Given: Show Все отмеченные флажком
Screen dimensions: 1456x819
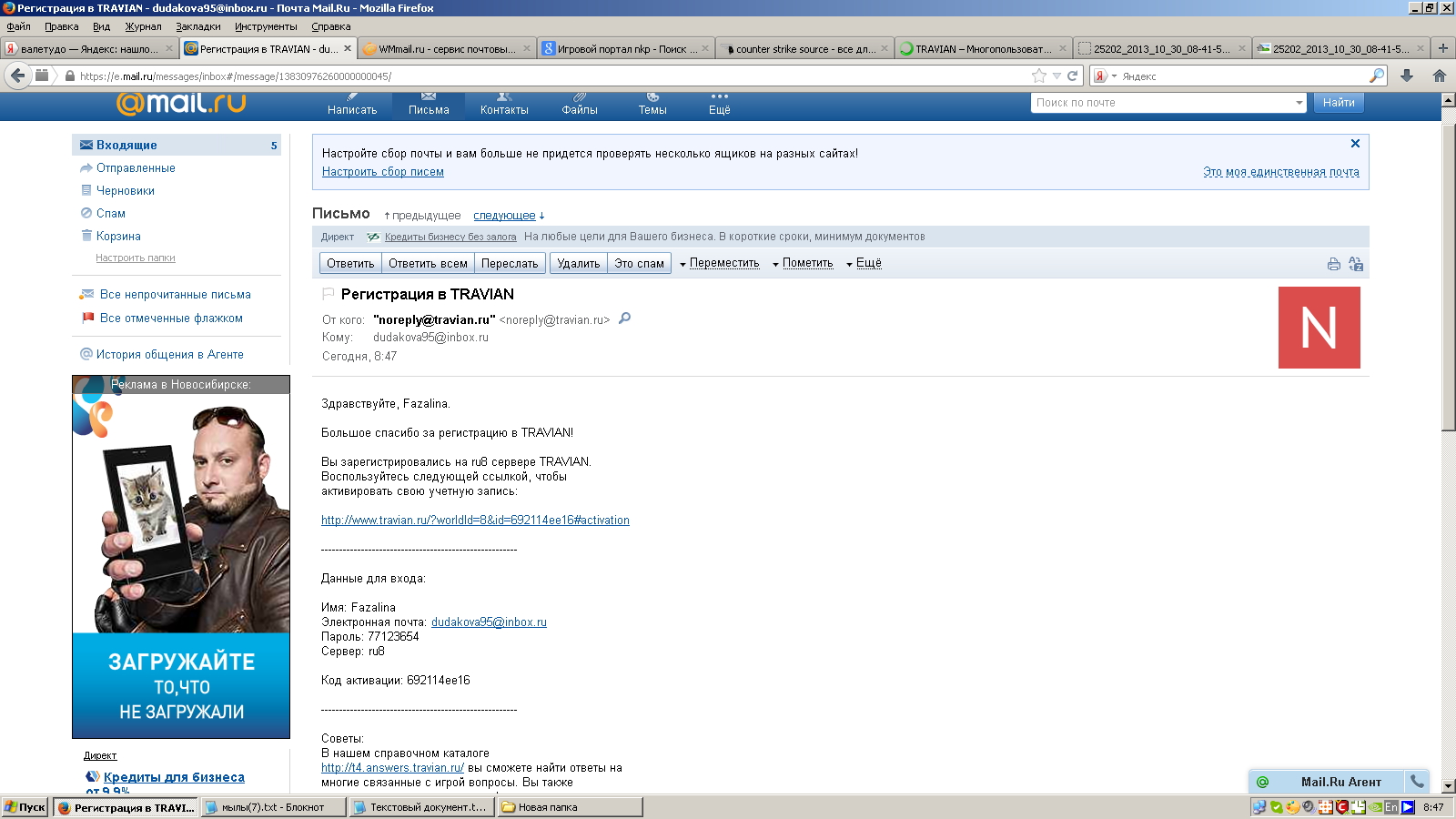Looking at the screenshot, I should pos(171,318).
